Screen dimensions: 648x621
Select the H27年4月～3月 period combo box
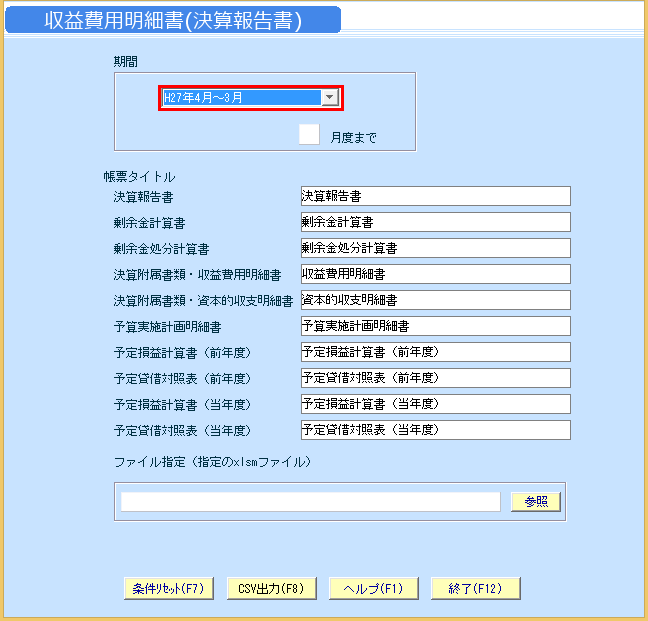click(x=250, y=98)
